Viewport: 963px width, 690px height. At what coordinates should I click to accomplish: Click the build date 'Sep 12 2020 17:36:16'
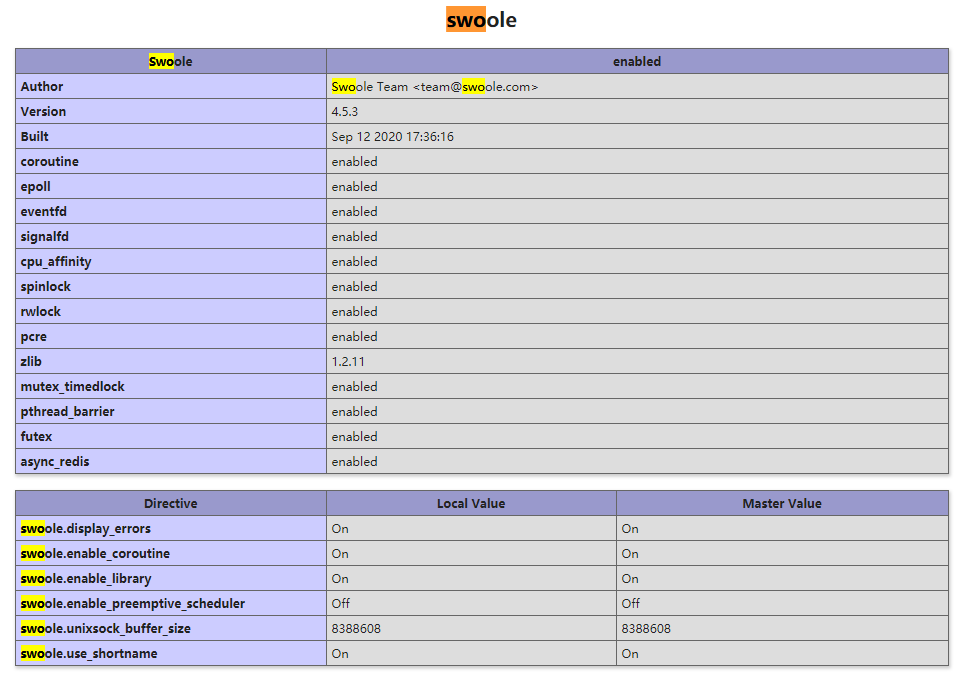click(392, 136)
